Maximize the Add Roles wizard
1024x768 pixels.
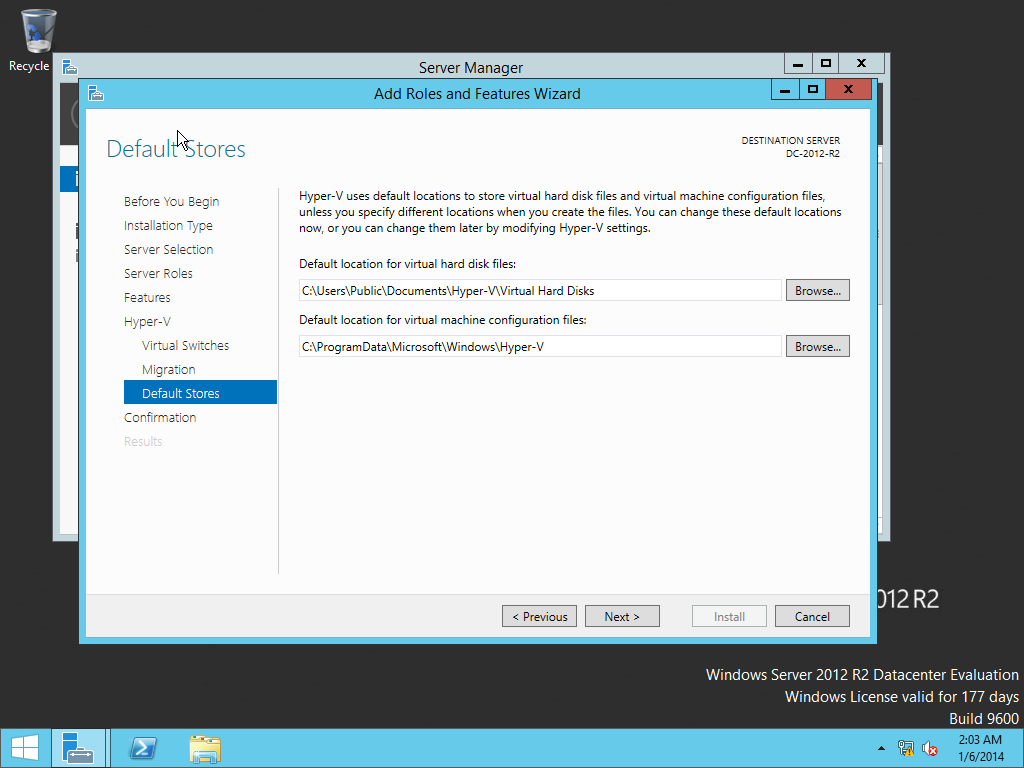(x=812, y=89)
